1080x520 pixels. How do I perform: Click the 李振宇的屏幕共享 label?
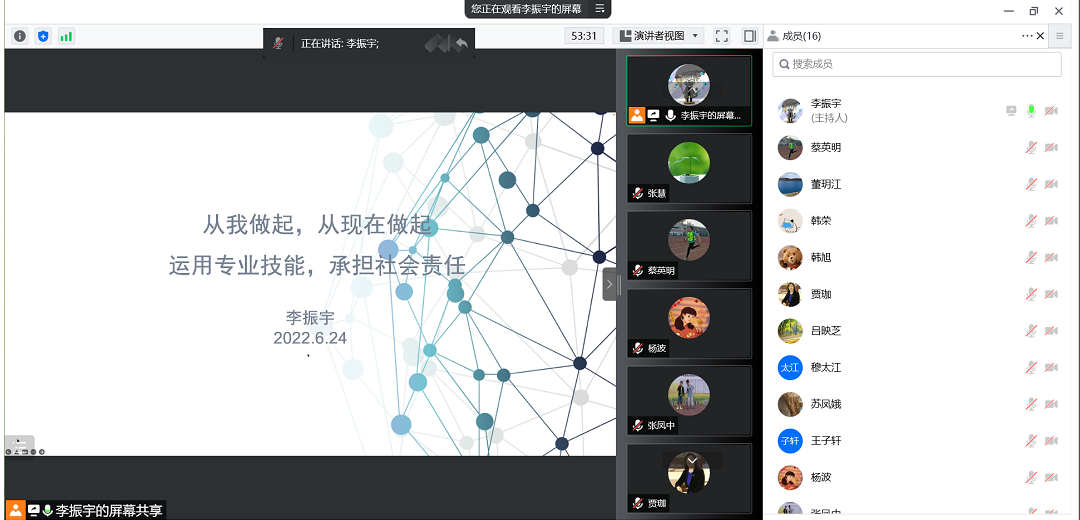[108, 510]
